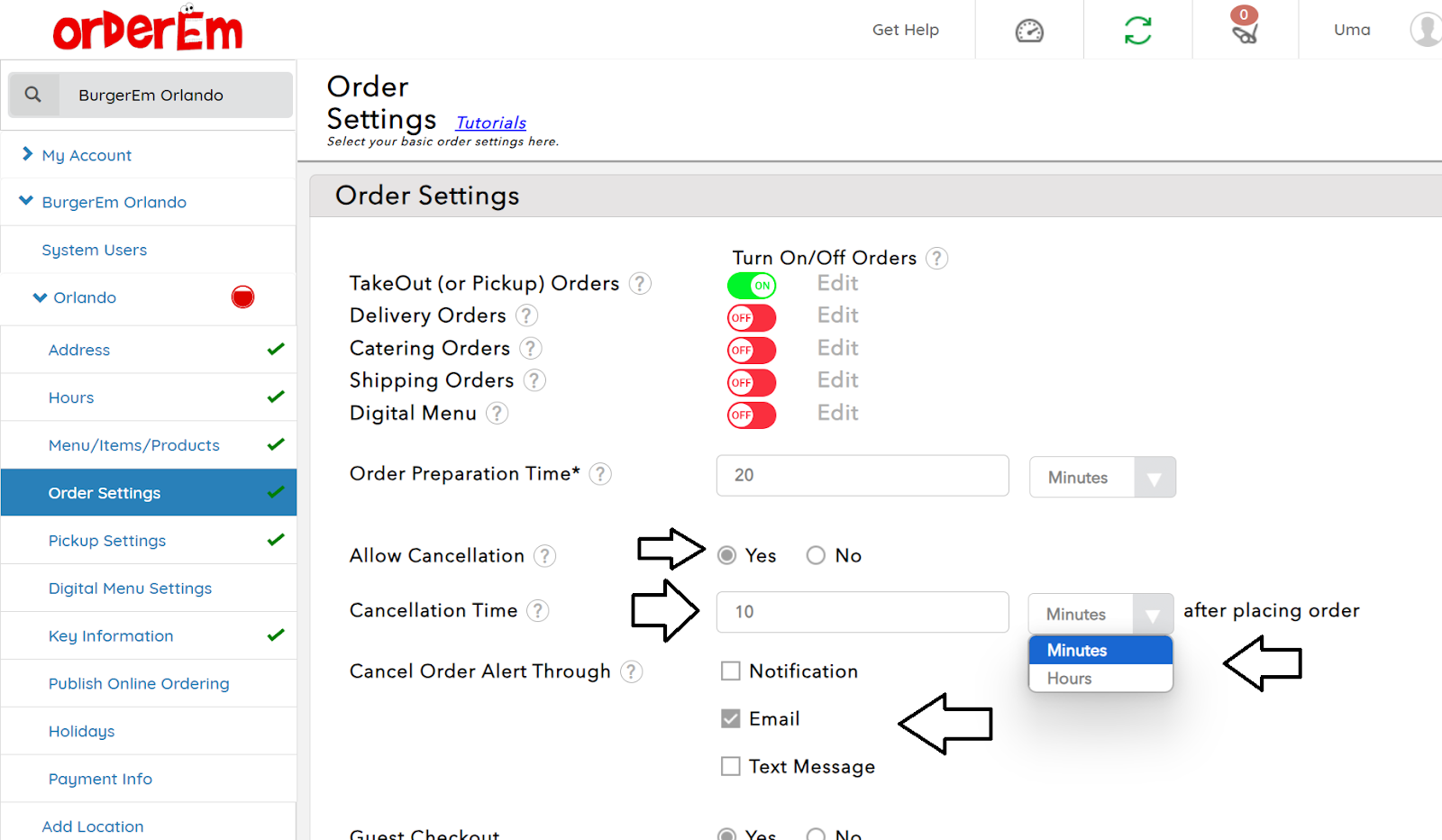Click the red status icon beside Orlando
Screen dimensions: 1442x840
tap(242, 297)
